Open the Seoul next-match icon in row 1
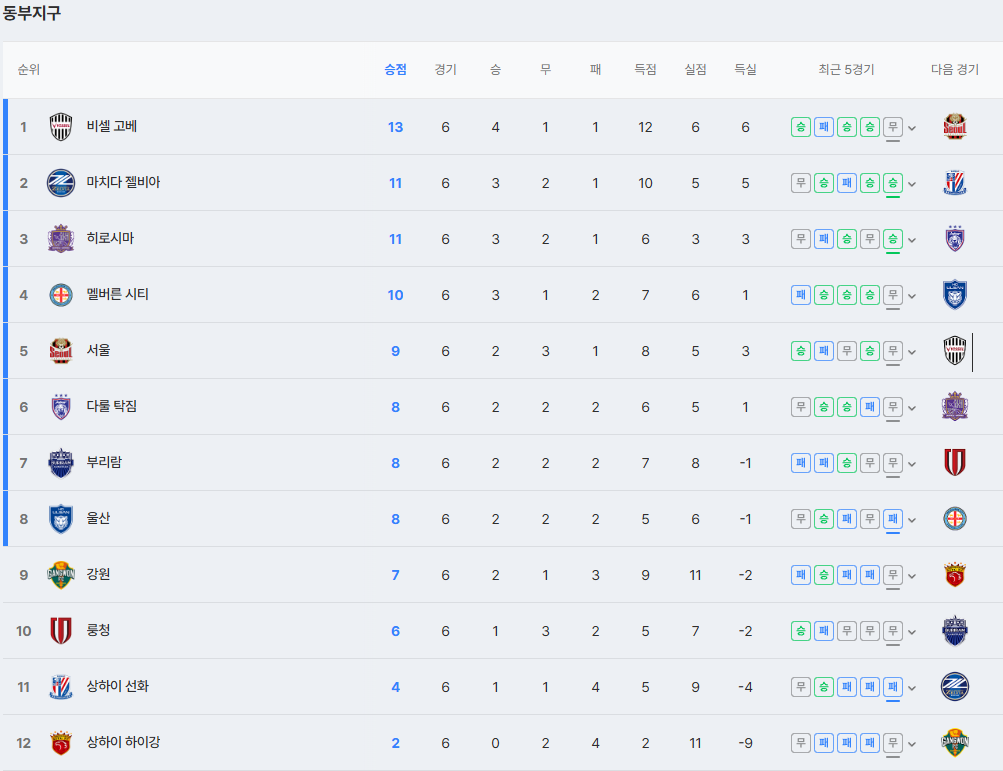Screen dimensions: 1003x771 954,127
